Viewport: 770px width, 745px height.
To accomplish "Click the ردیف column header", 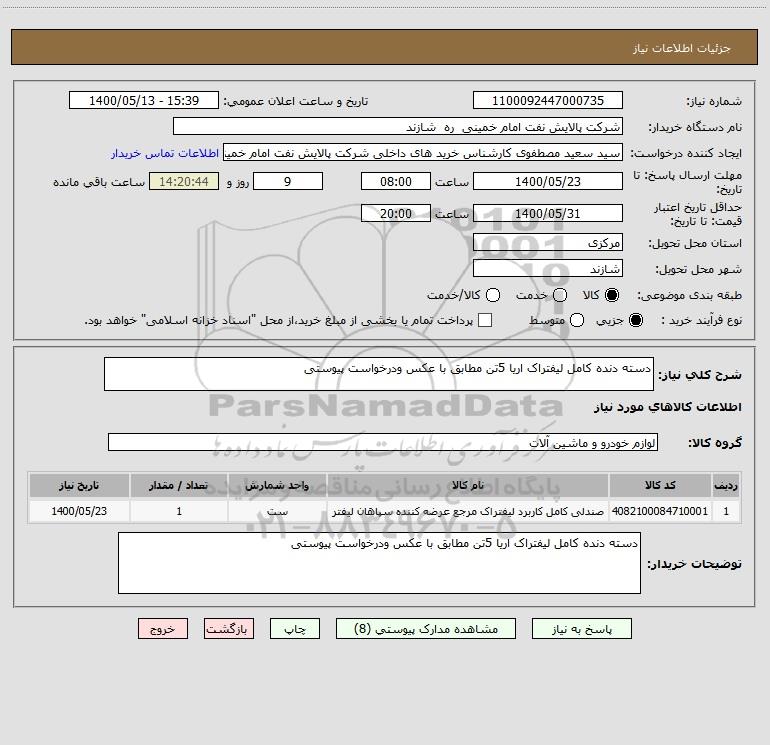I will [x=726, y=485].
